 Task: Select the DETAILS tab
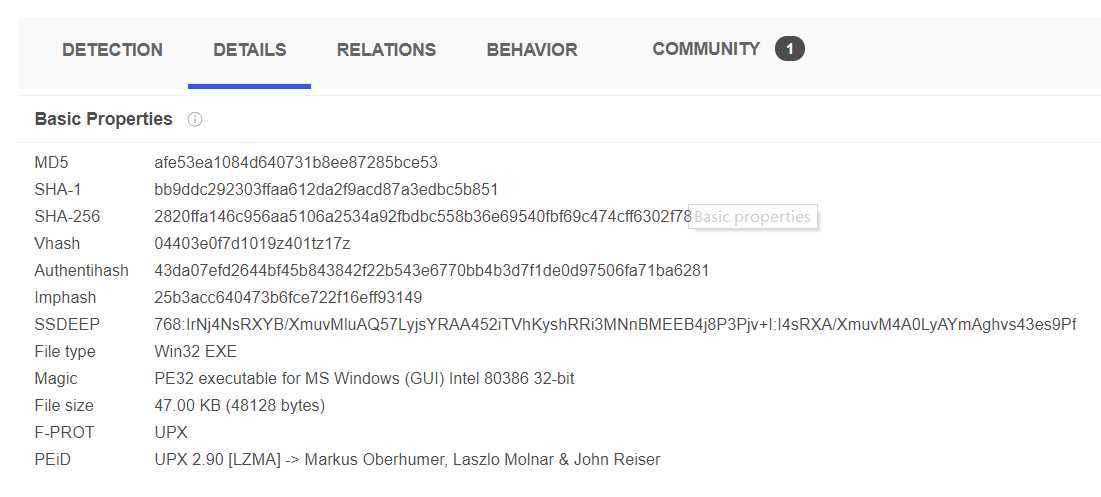point(249,50)
